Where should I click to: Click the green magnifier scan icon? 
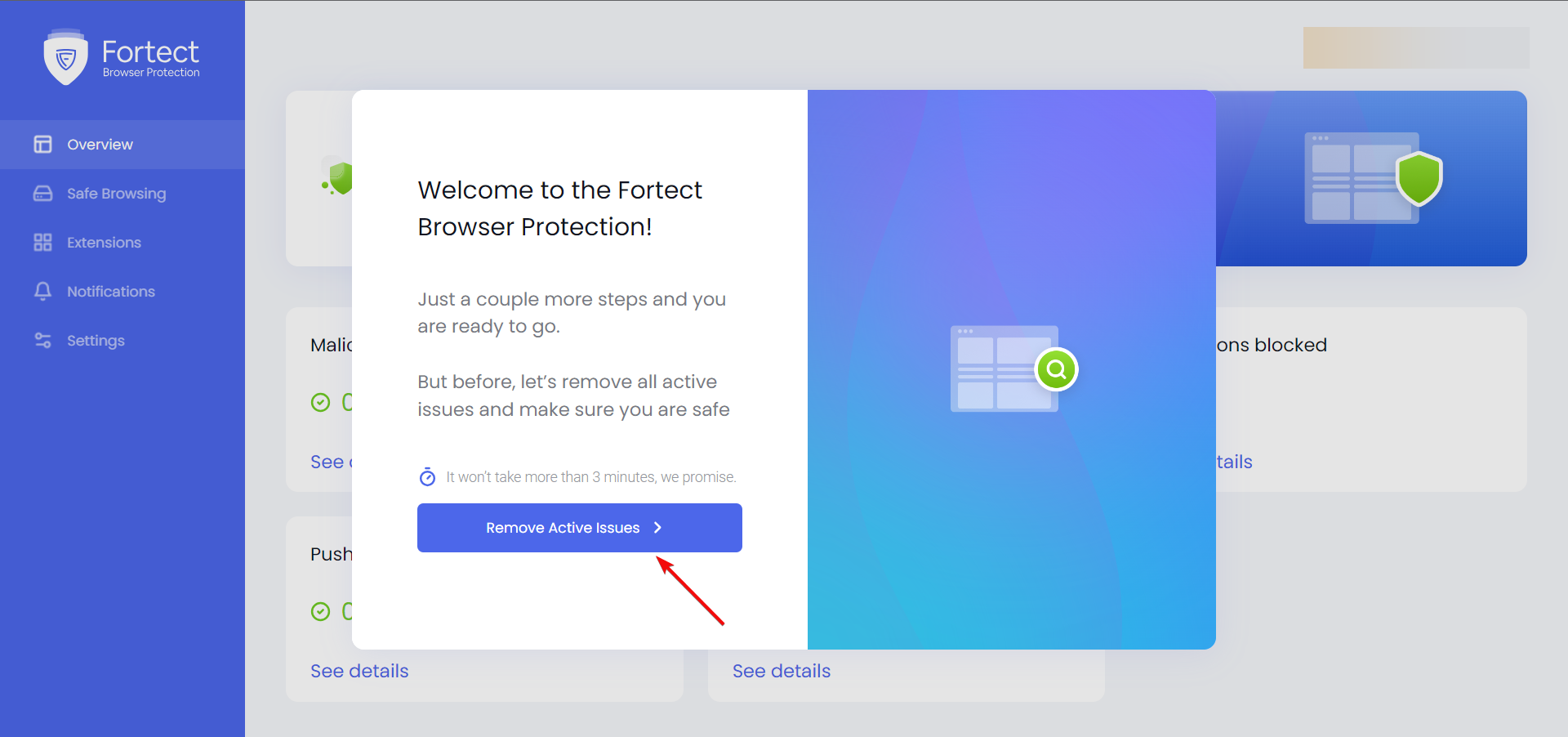tap(1056, 369)
